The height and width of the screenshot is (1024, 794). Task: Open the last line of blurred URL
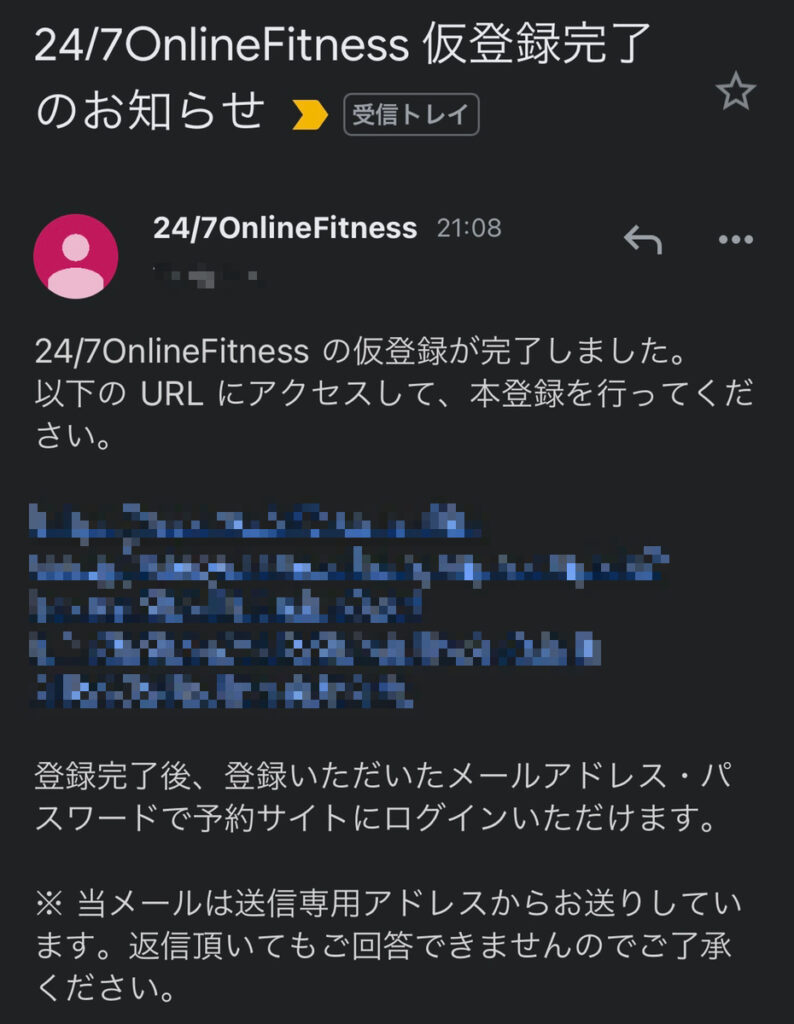coord(222,690)
